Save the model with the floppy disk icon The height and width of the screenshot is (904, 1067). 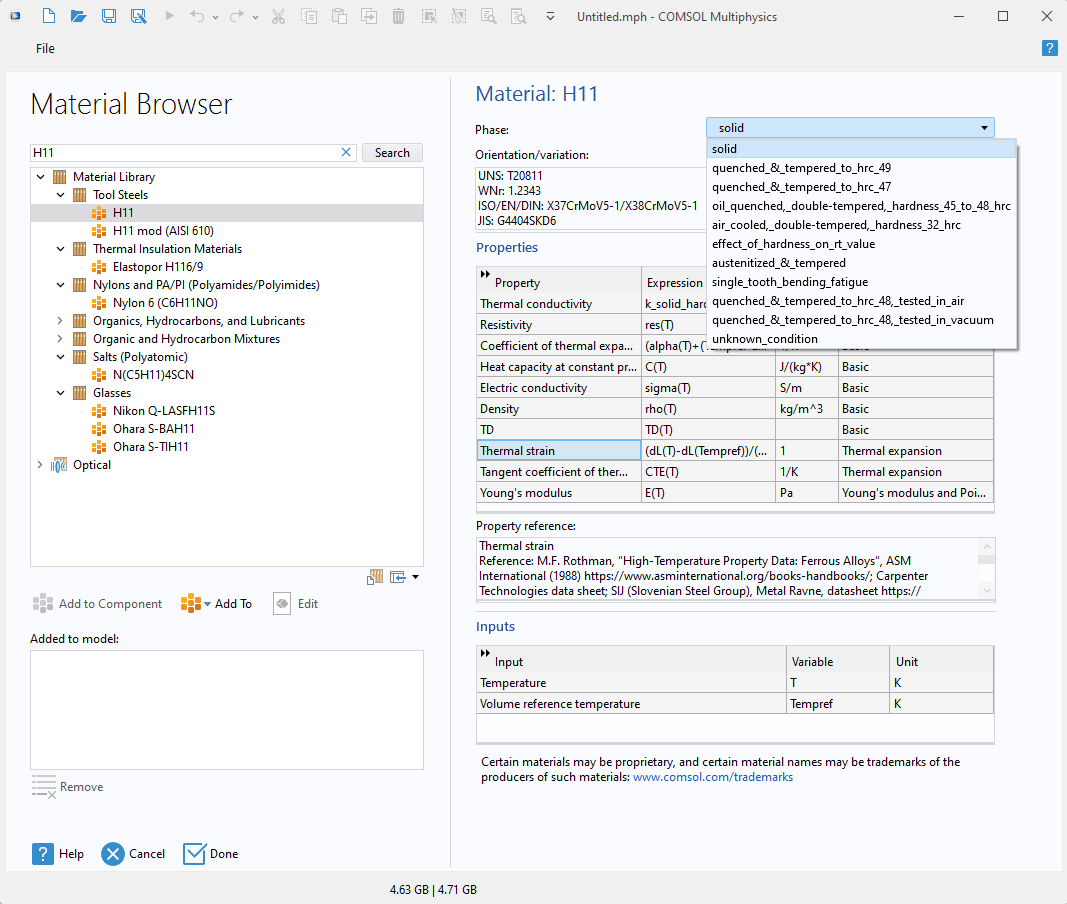[108, 16]
